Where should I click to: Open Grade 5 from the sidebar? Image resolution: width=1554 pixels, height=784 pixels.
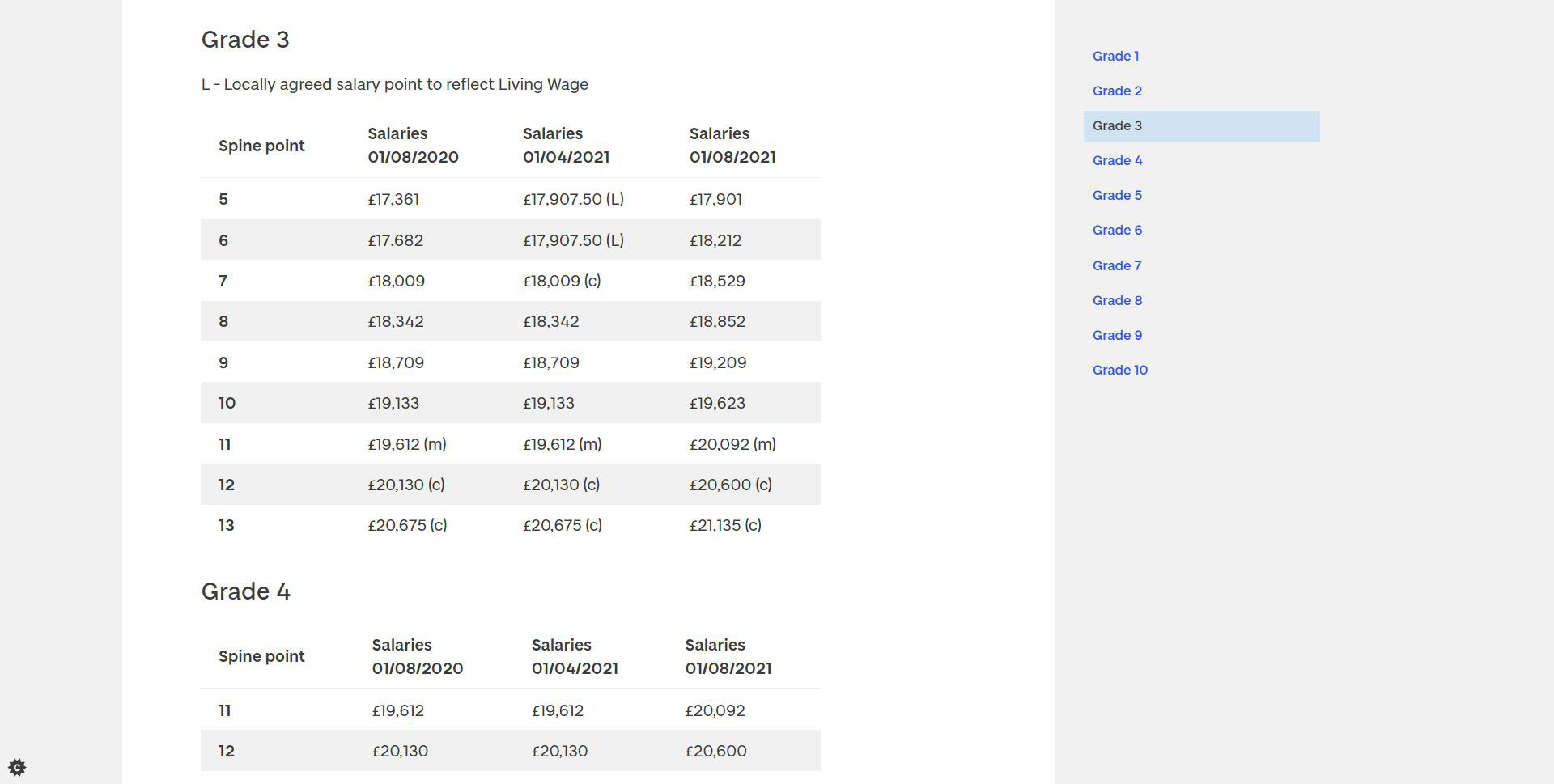[1117, 196]
